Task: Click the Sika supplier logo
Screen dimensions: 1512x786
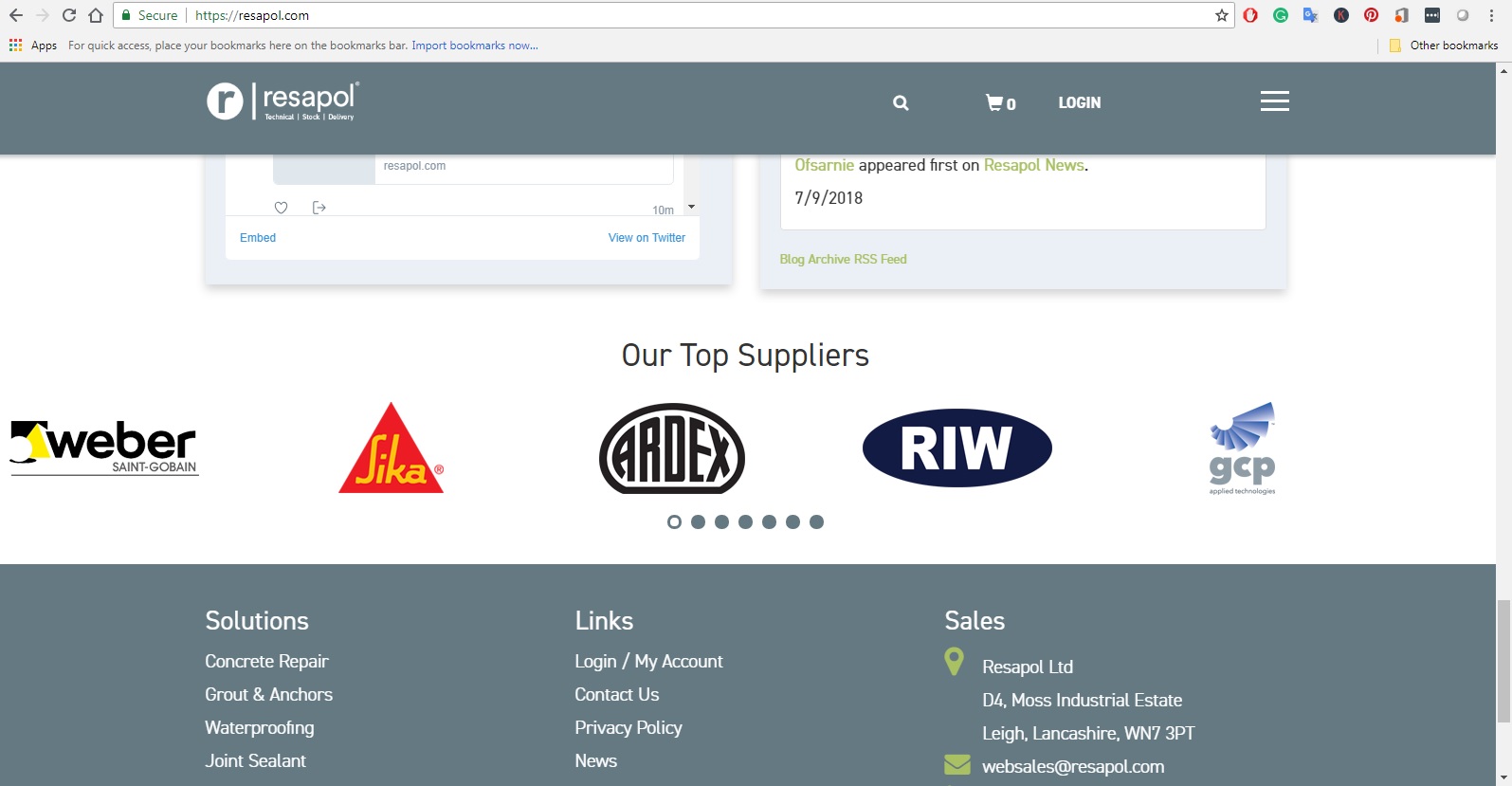Action: click(392, 448)
